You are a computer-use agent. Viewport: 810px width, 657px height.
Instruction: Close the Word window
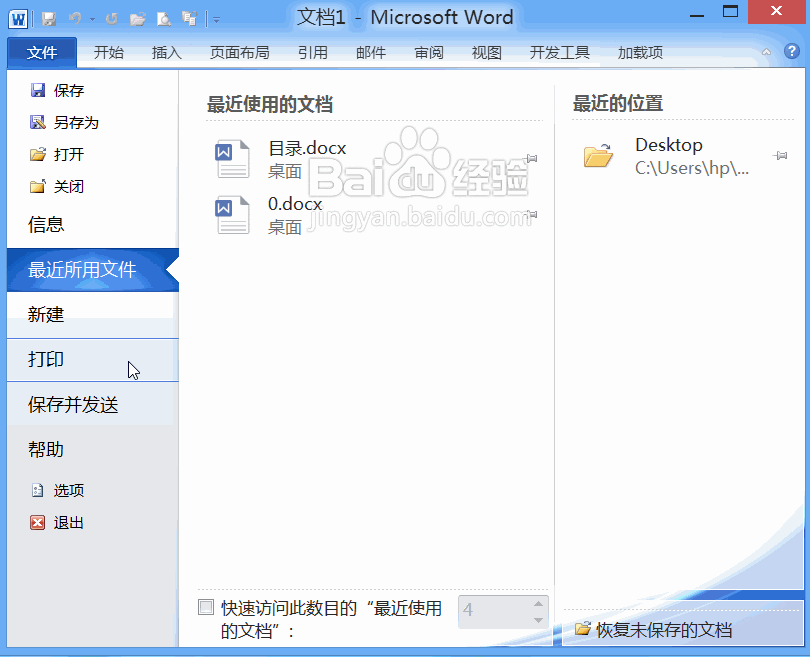776,11
